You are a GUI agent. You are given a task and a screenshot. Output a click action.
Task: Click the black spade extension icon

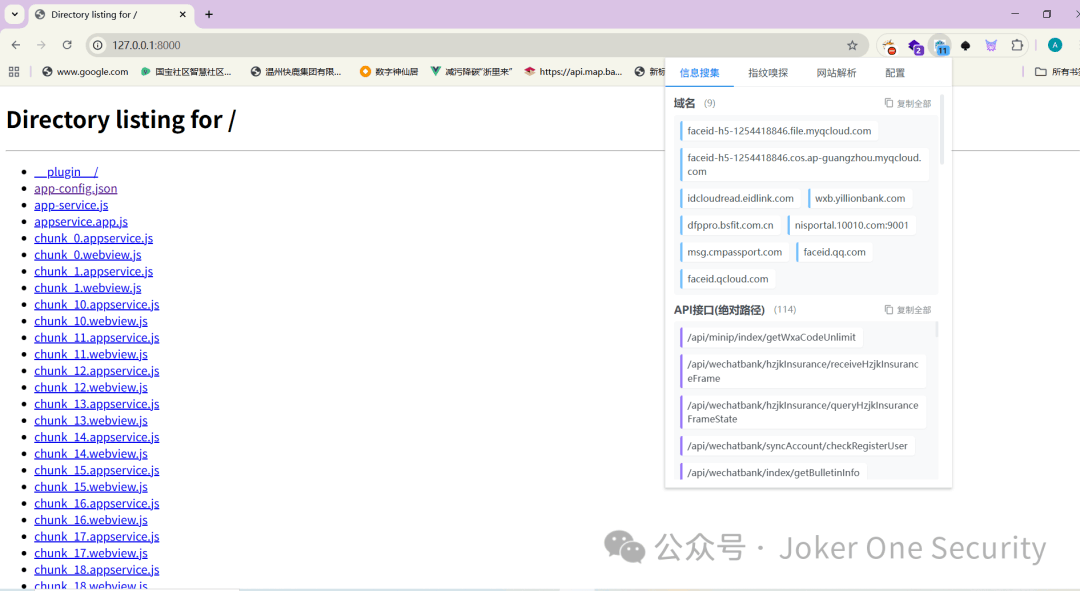(x=965, y=46)
